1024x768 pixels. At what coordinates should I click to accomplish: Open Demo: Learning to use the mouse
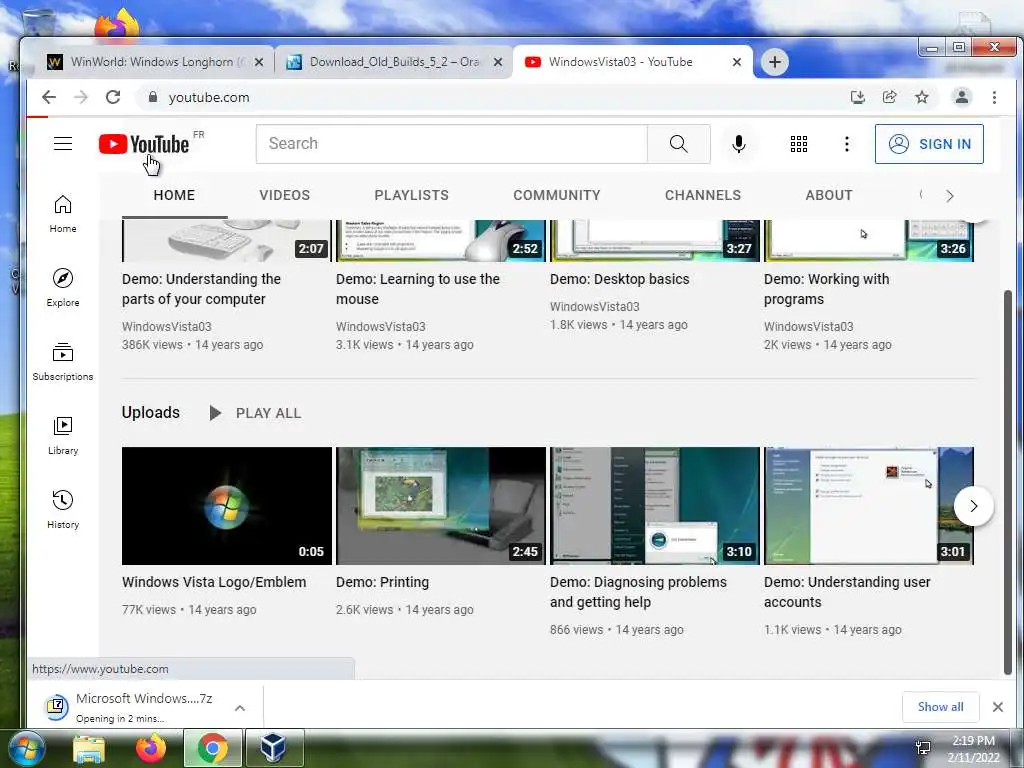[x=418, y=289]
